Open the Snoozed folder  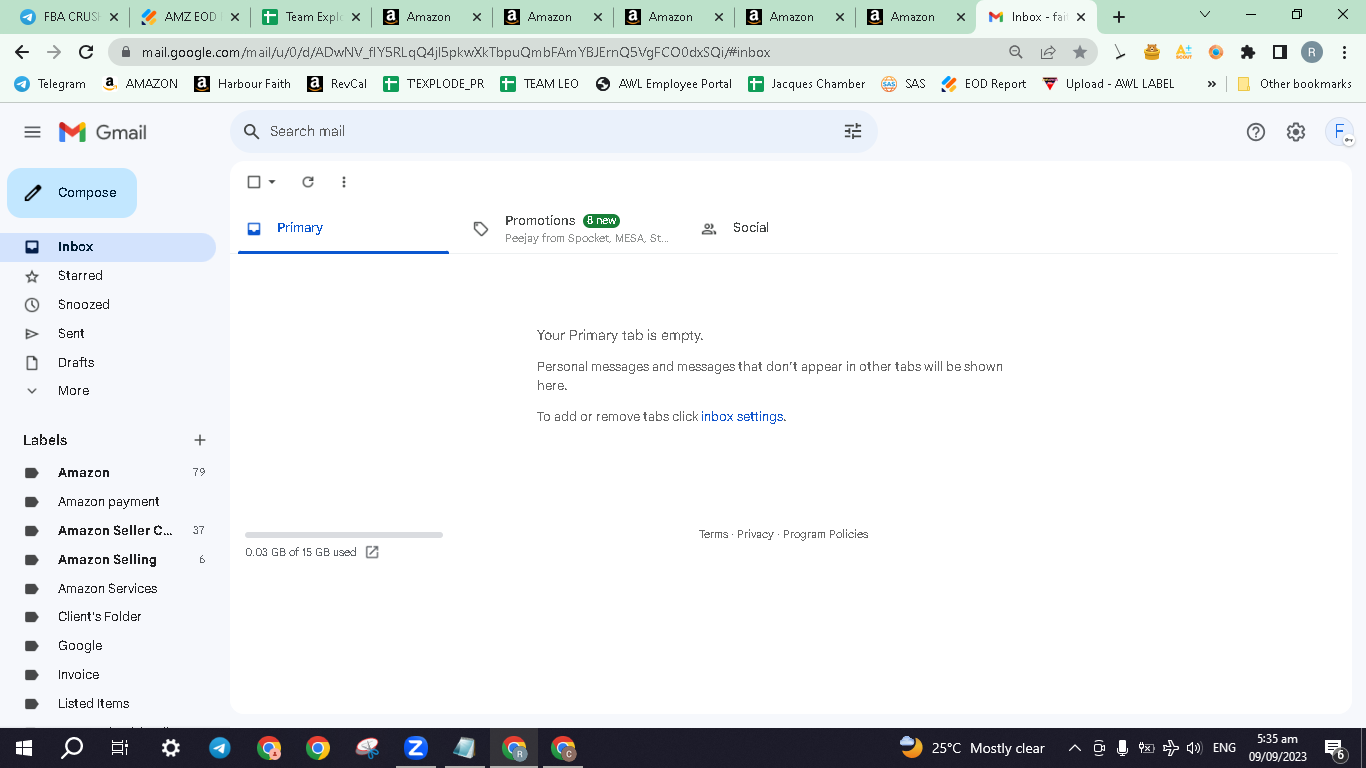pos(108,305)
